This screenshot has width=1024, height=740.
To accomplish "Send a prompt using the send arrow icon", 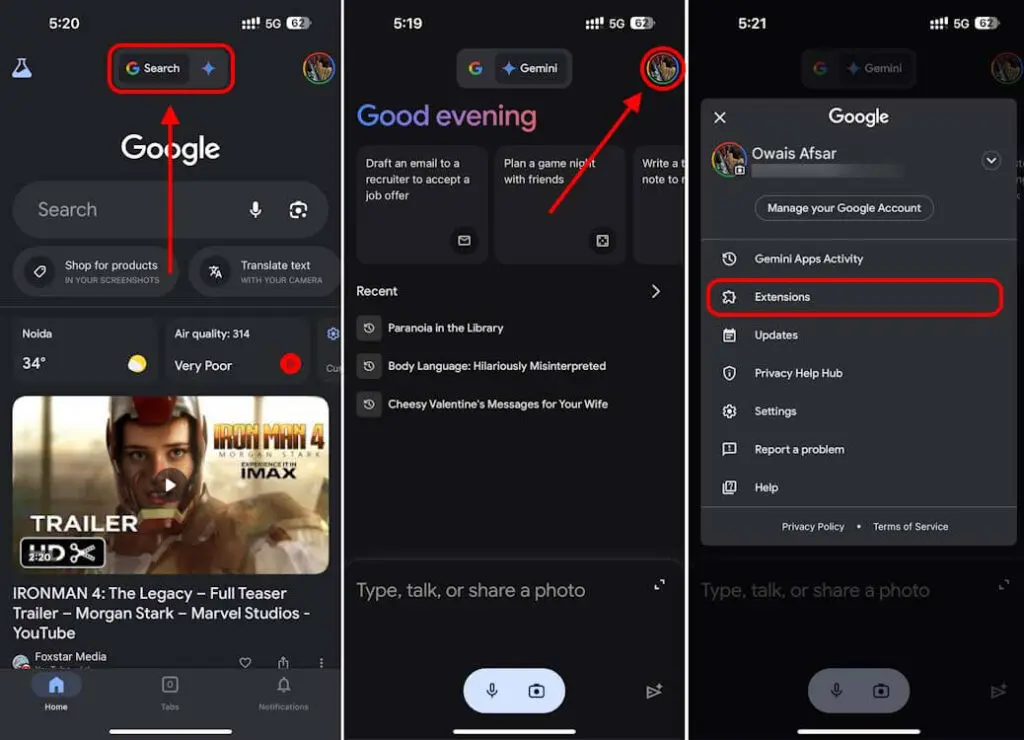I will tap(655, 690).
